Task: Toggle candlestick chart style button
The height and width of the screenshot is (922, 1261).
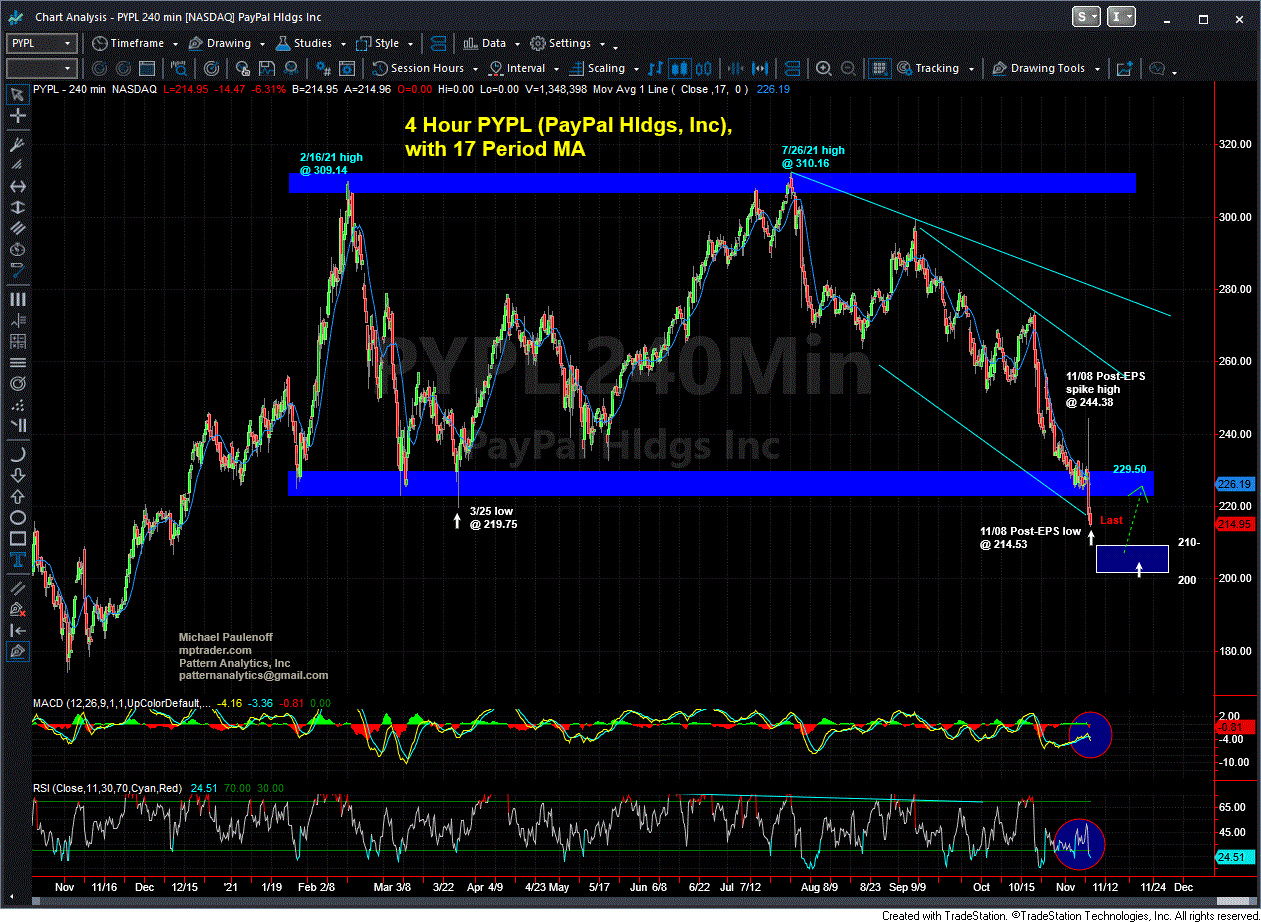Action: [680, 68]
